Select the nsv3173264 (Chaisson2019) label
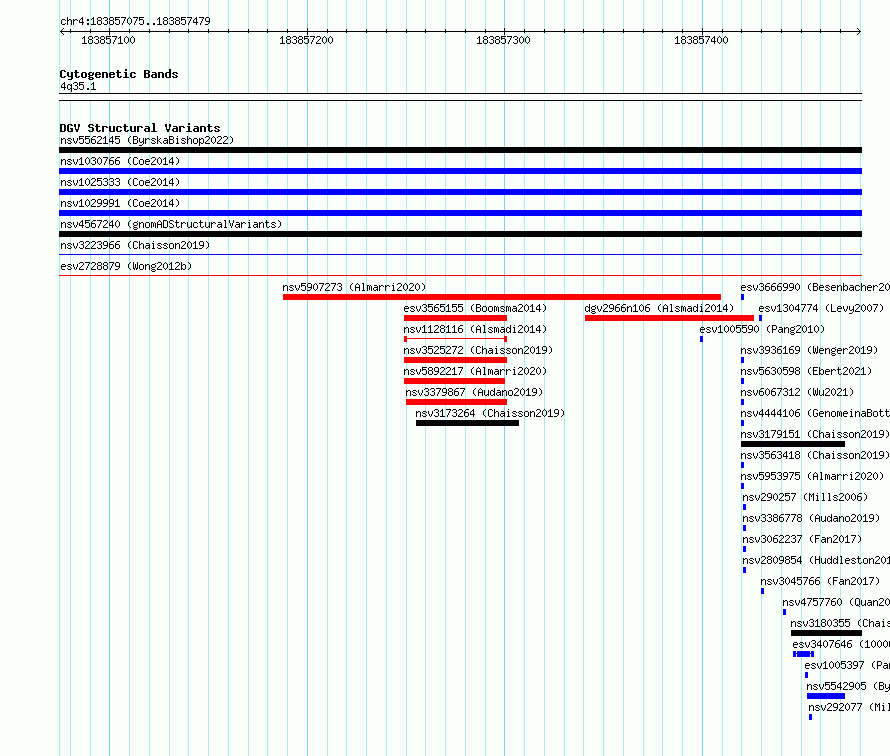 490,413
